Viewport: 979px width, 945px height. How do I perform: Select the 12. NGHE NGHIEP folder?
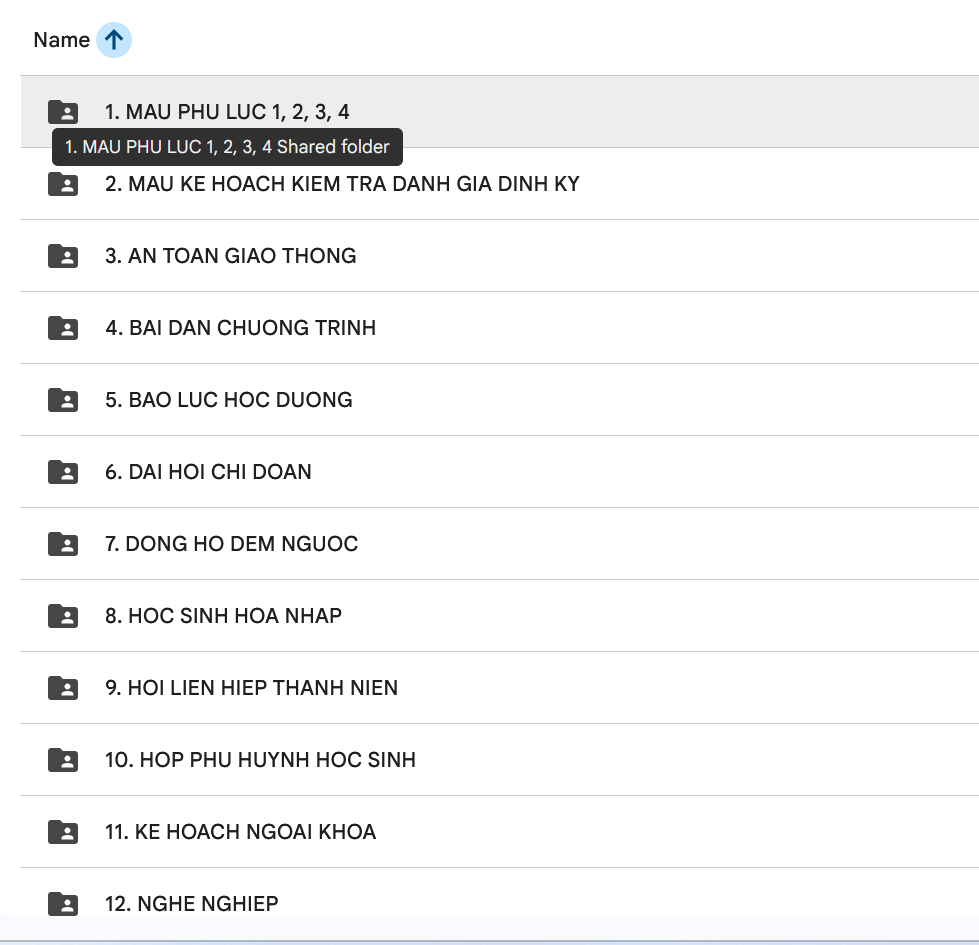191,904
